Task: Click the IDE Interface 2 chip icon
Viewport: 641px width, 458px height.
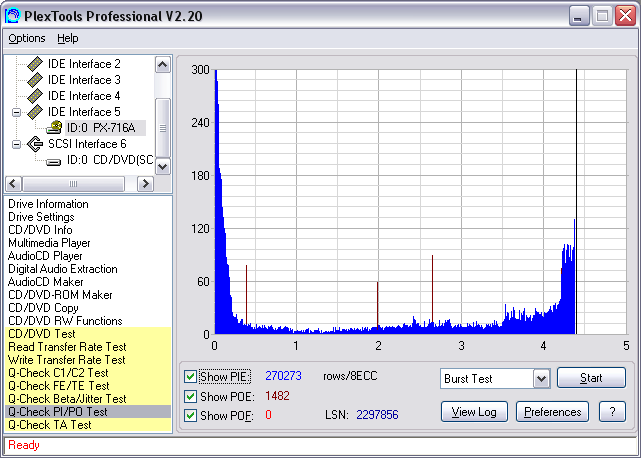Action: pyautogui.click(x=35, y=64)
